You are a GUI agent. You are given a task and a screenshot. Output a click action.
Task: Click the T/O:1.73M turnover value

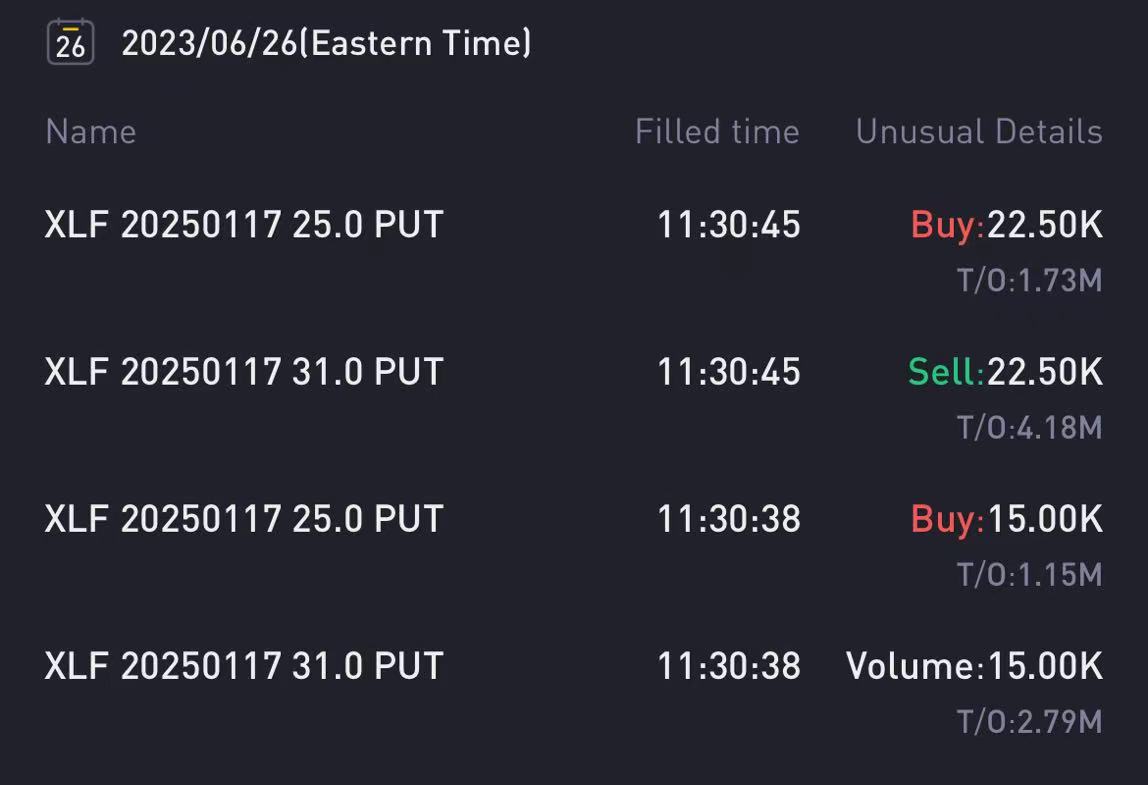click(x=1029, y=280)
